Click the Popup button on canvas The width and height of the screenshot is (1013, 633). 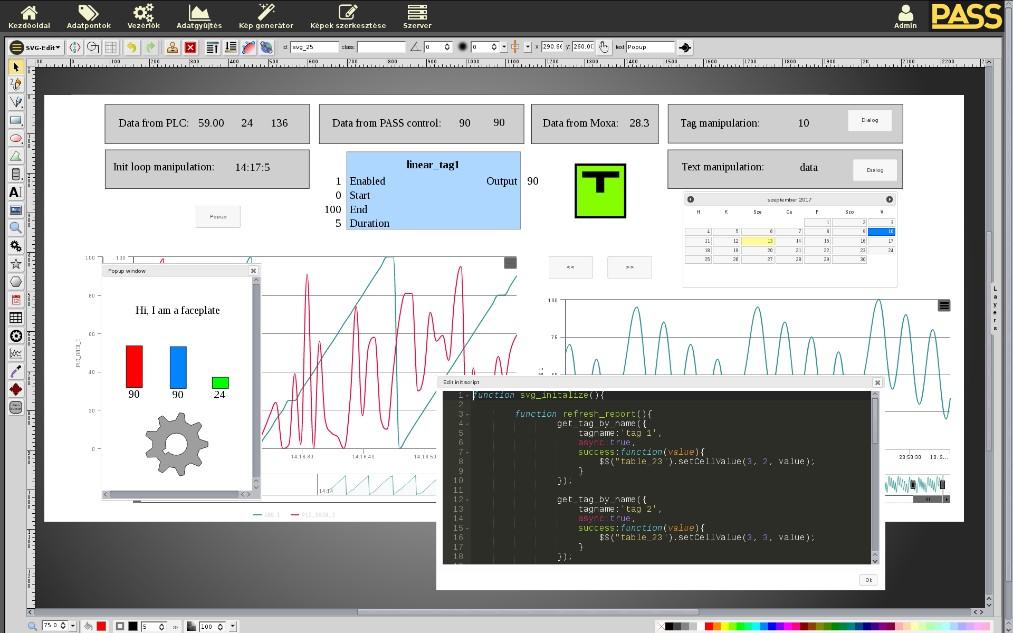click(218, 217)
